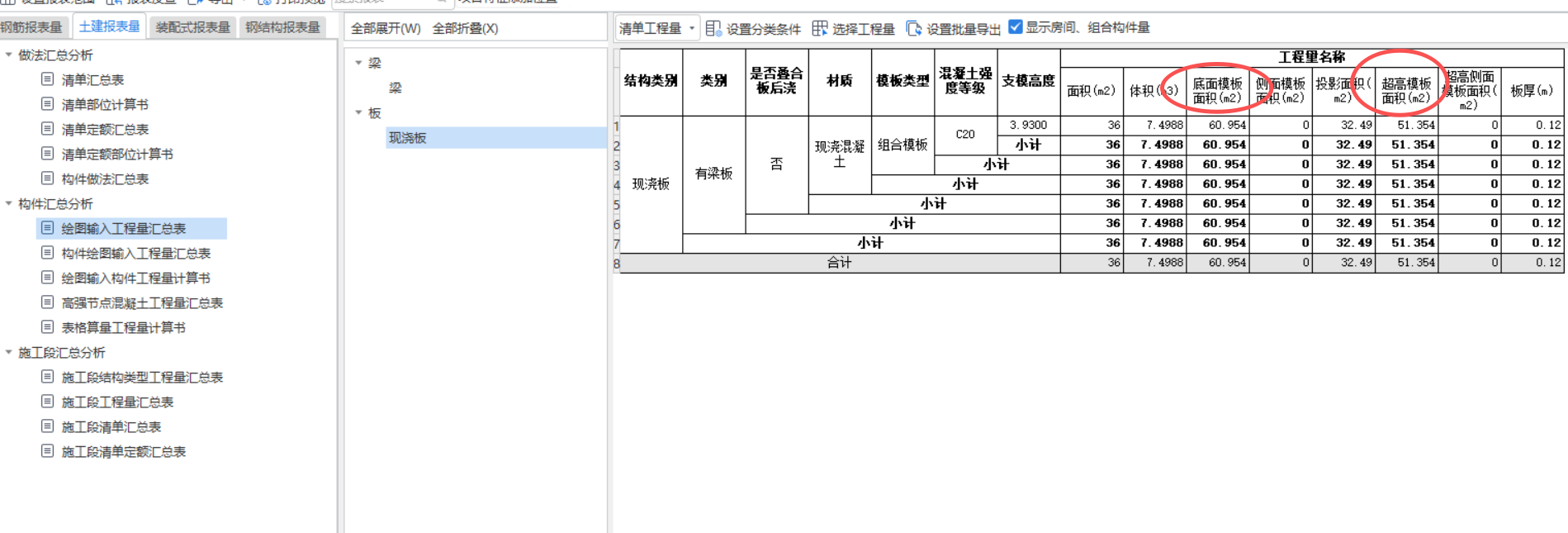Click the document icon beside 施工段清单汇总表

tap(48, 426)
